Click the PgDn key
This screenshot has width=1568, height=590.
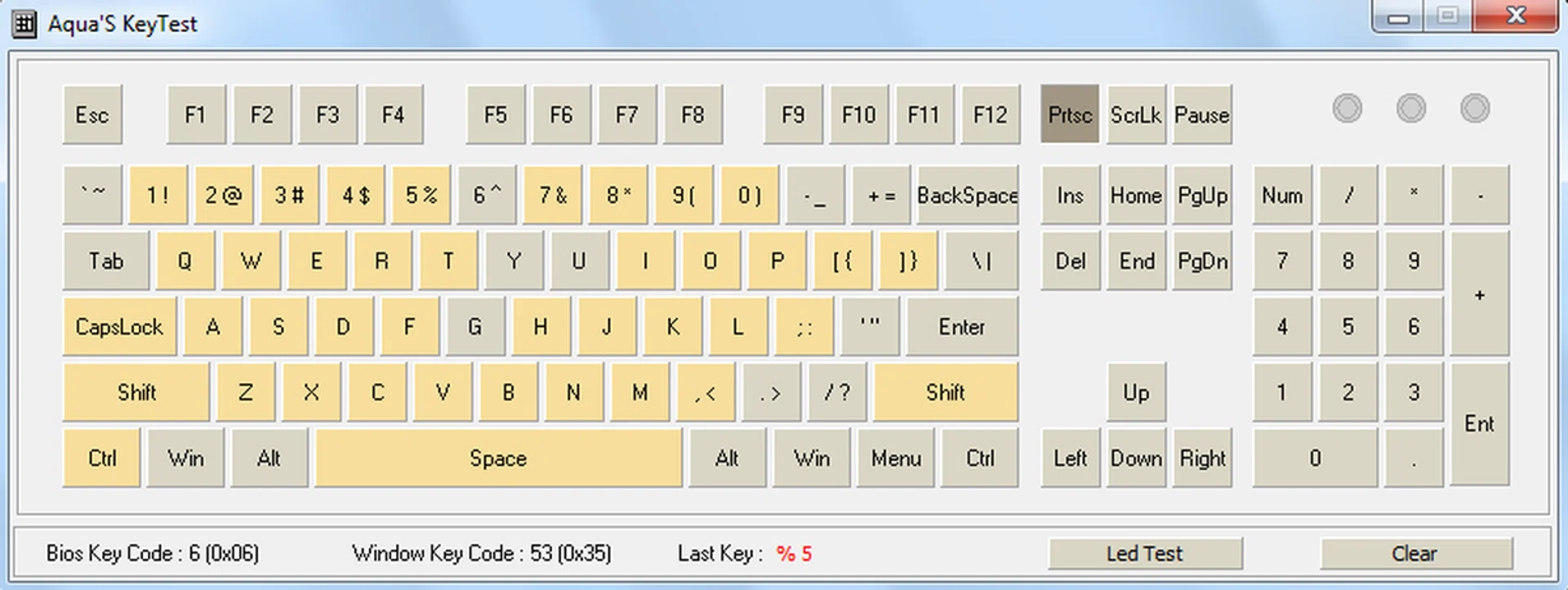pyautogui.click(x=1202, y=261)
